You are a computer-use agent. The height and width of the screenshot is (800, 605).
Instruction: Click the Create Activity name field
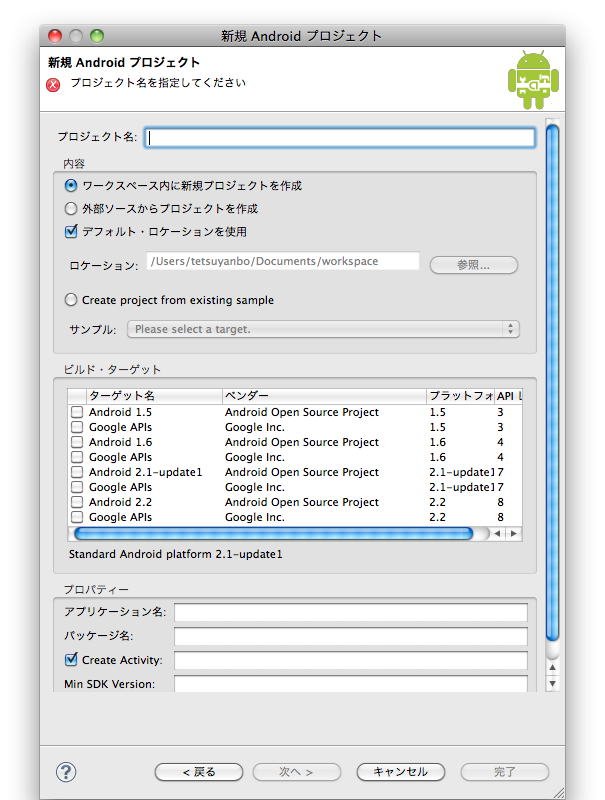(351, 660)
